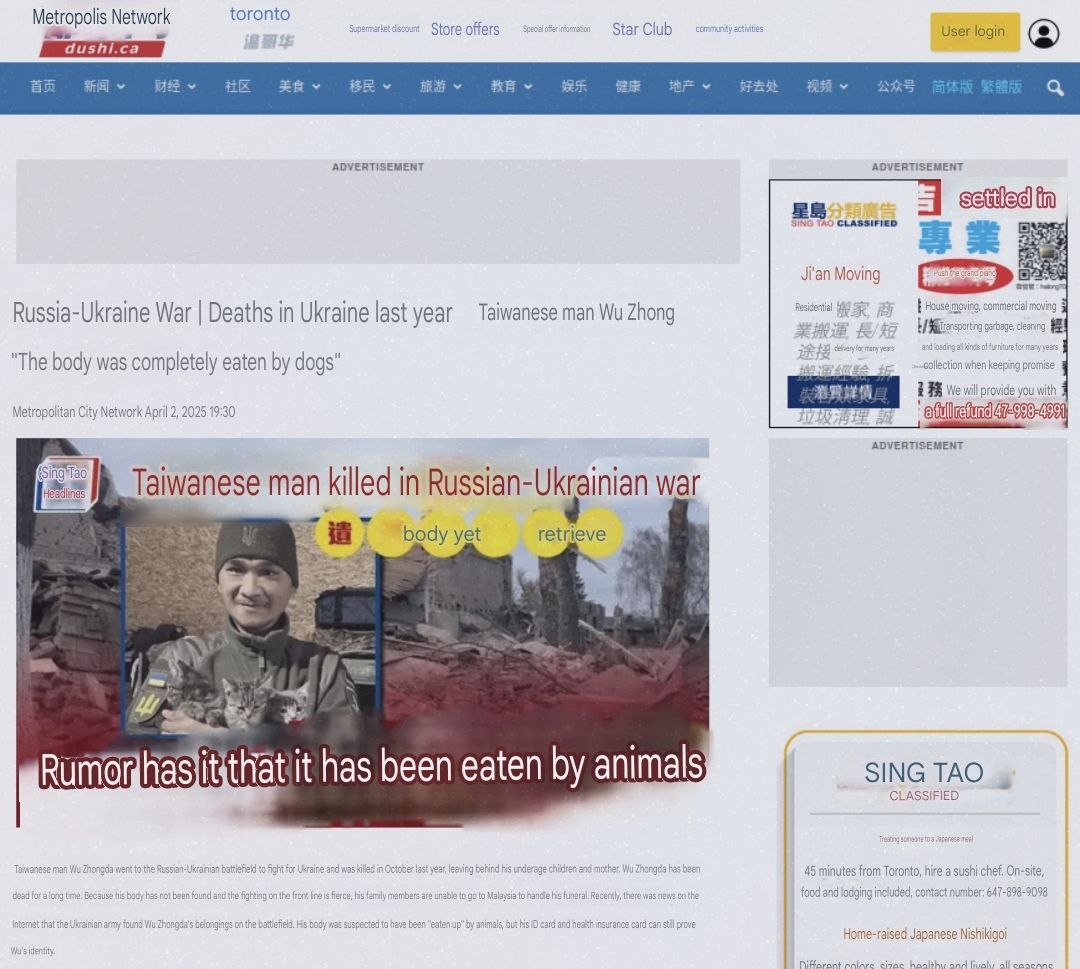Viewport: 1080px width, 969px height.
Task: Open the 社区 menu item
Action: (238, 87)
